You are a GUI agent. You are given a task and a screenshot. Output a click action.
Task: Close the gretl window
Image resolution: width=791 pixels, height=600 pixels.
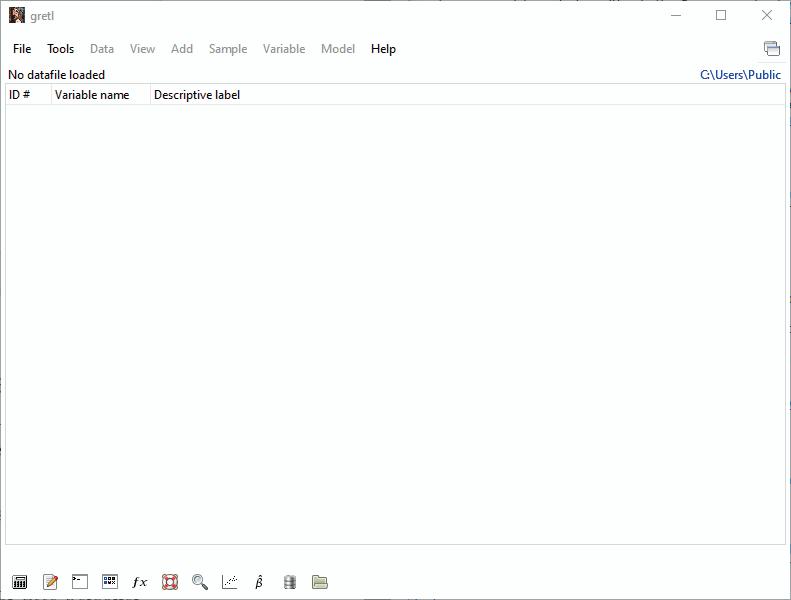click(767, 15)
